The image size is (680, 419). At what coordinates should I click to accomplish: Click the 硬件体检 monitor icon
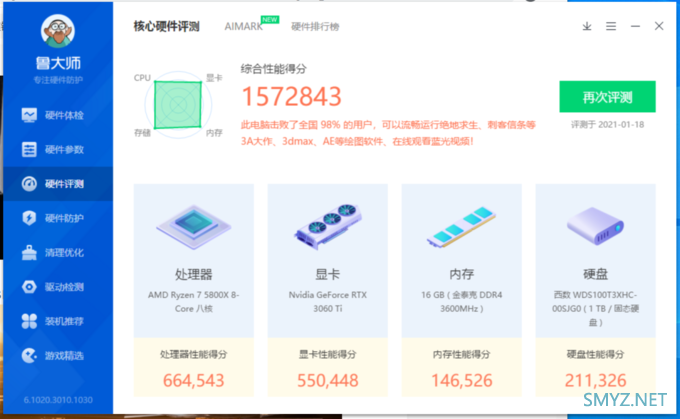point(29,115)
